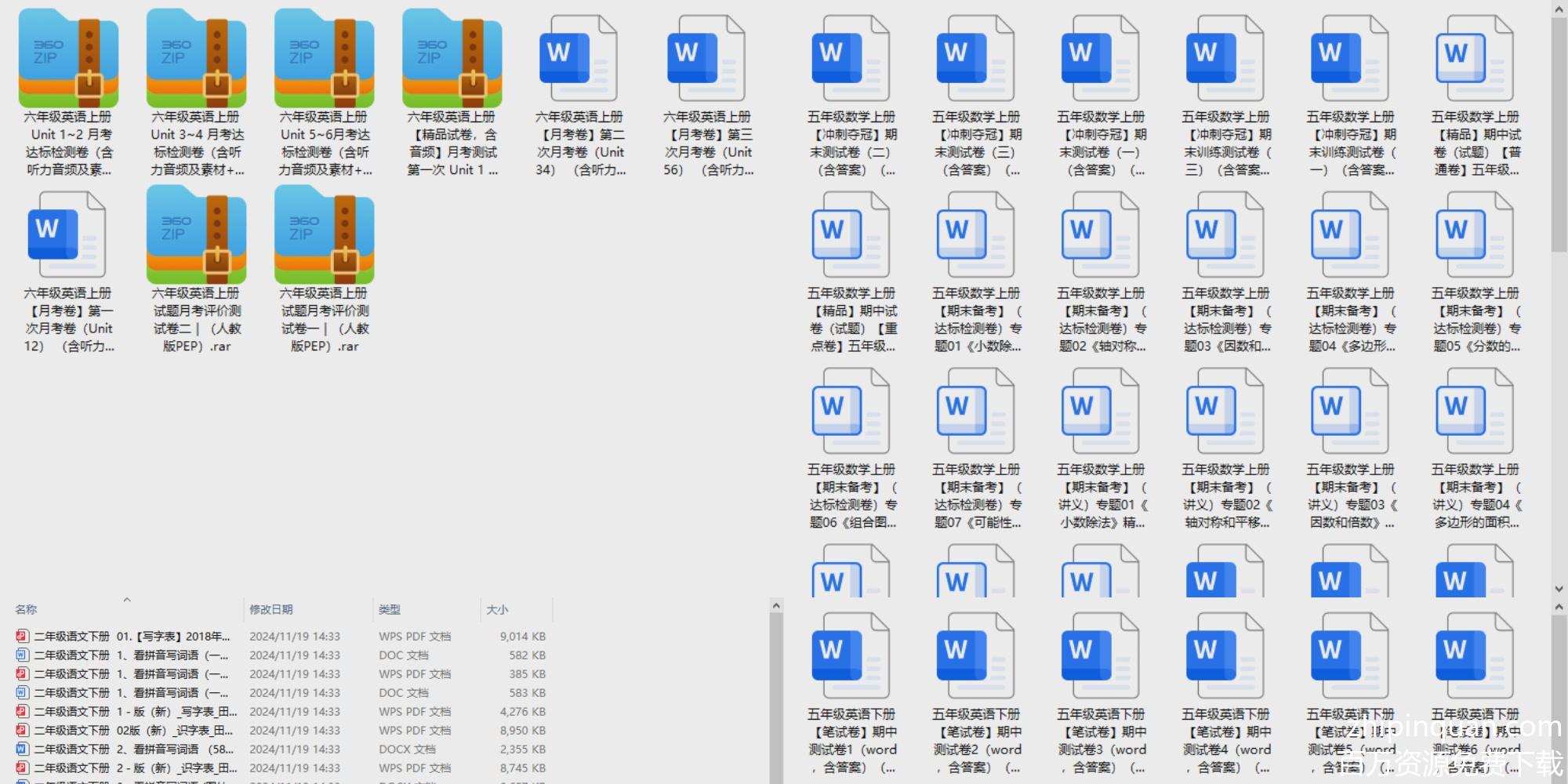This screenshot has width=1568, height=784.
Task: Click the 类型 column header
Action: [390, 609]
